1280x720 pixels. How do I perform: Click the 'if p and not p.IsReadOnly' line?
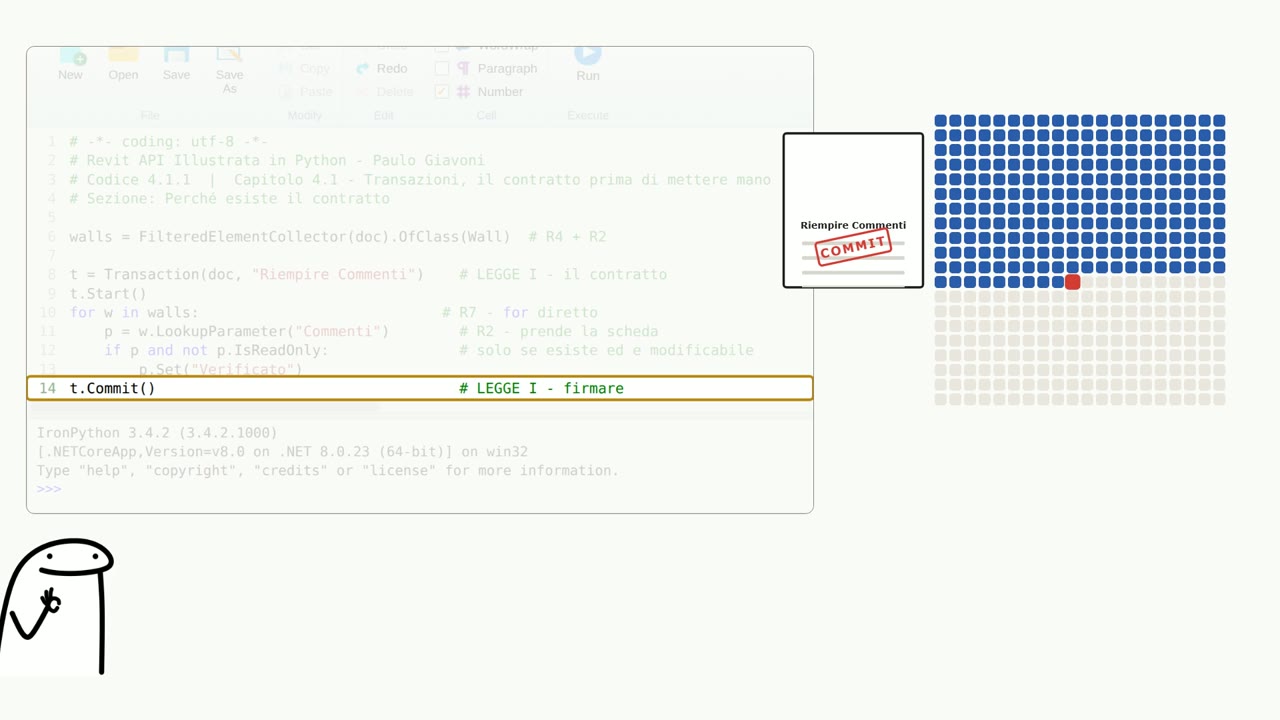coord(216,350)
